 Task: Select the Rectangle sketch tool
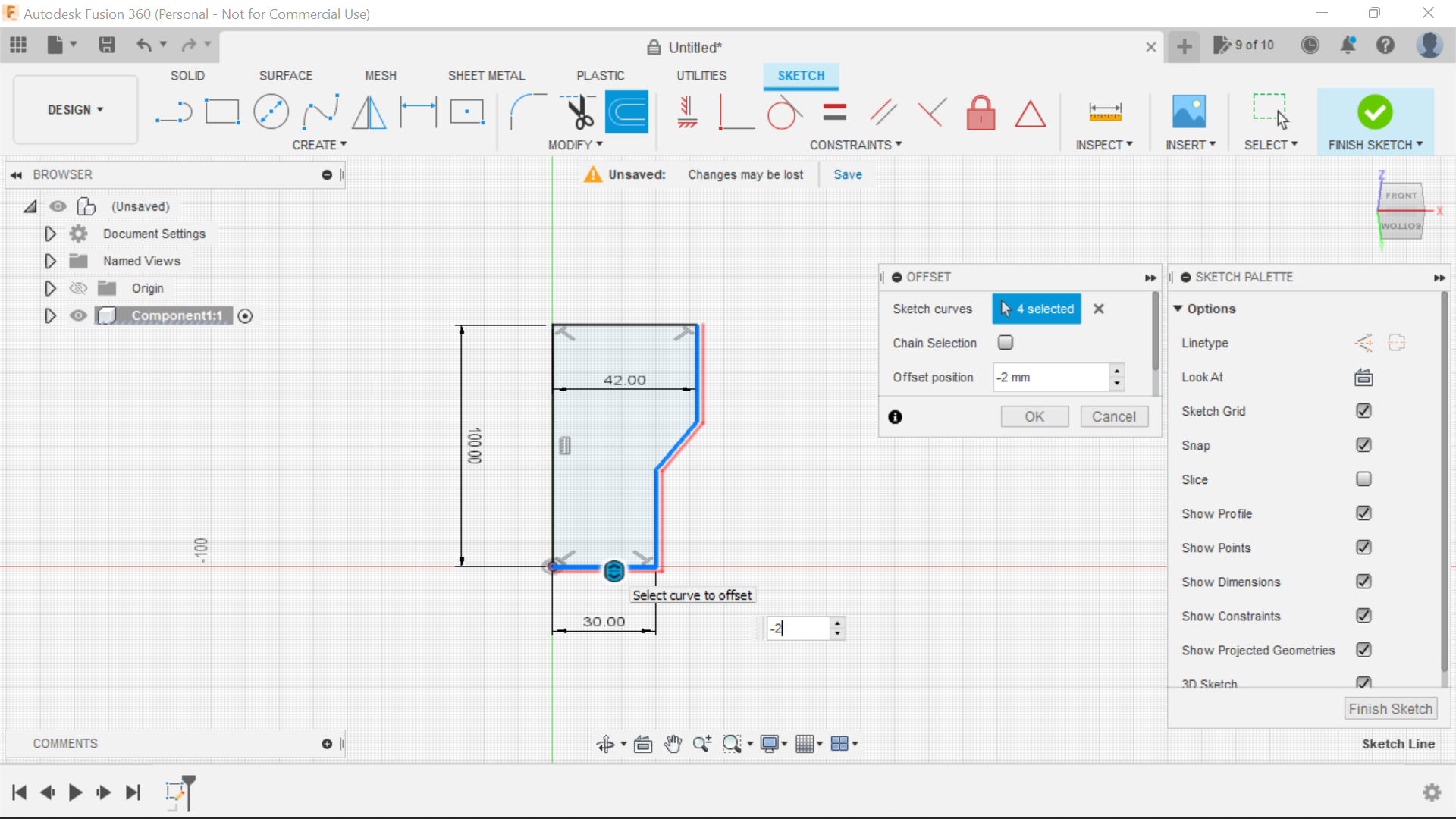click(x=221, y=112)
